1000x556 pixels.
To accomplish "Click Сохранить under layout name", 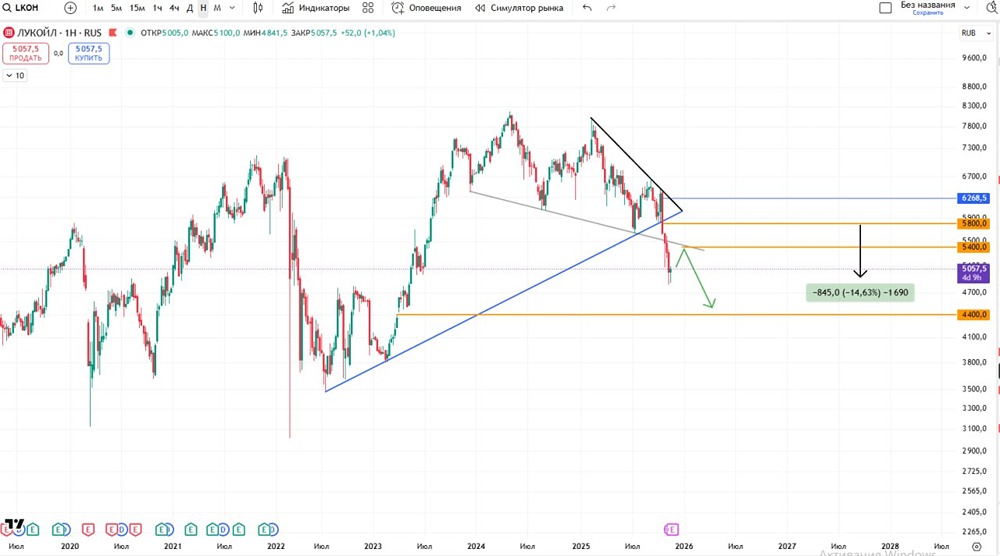I will click(x=928, y=13).
